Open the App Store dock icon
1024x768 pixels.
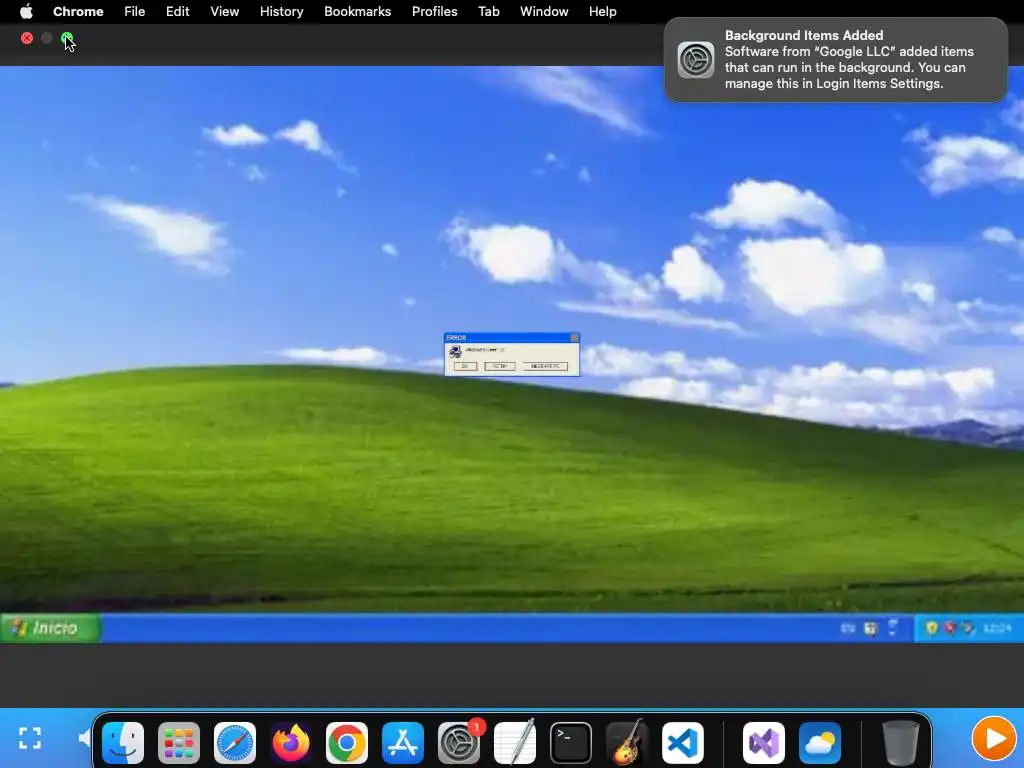(402, 743)
